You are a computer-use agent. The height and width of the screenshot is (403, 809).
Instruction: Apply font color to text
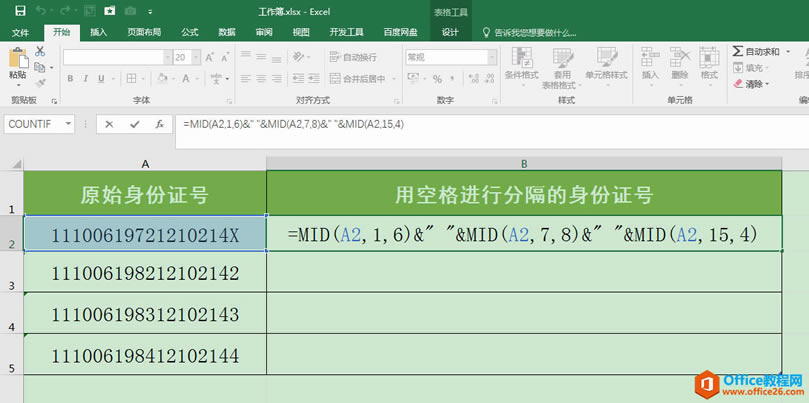(x=184, y=79)
